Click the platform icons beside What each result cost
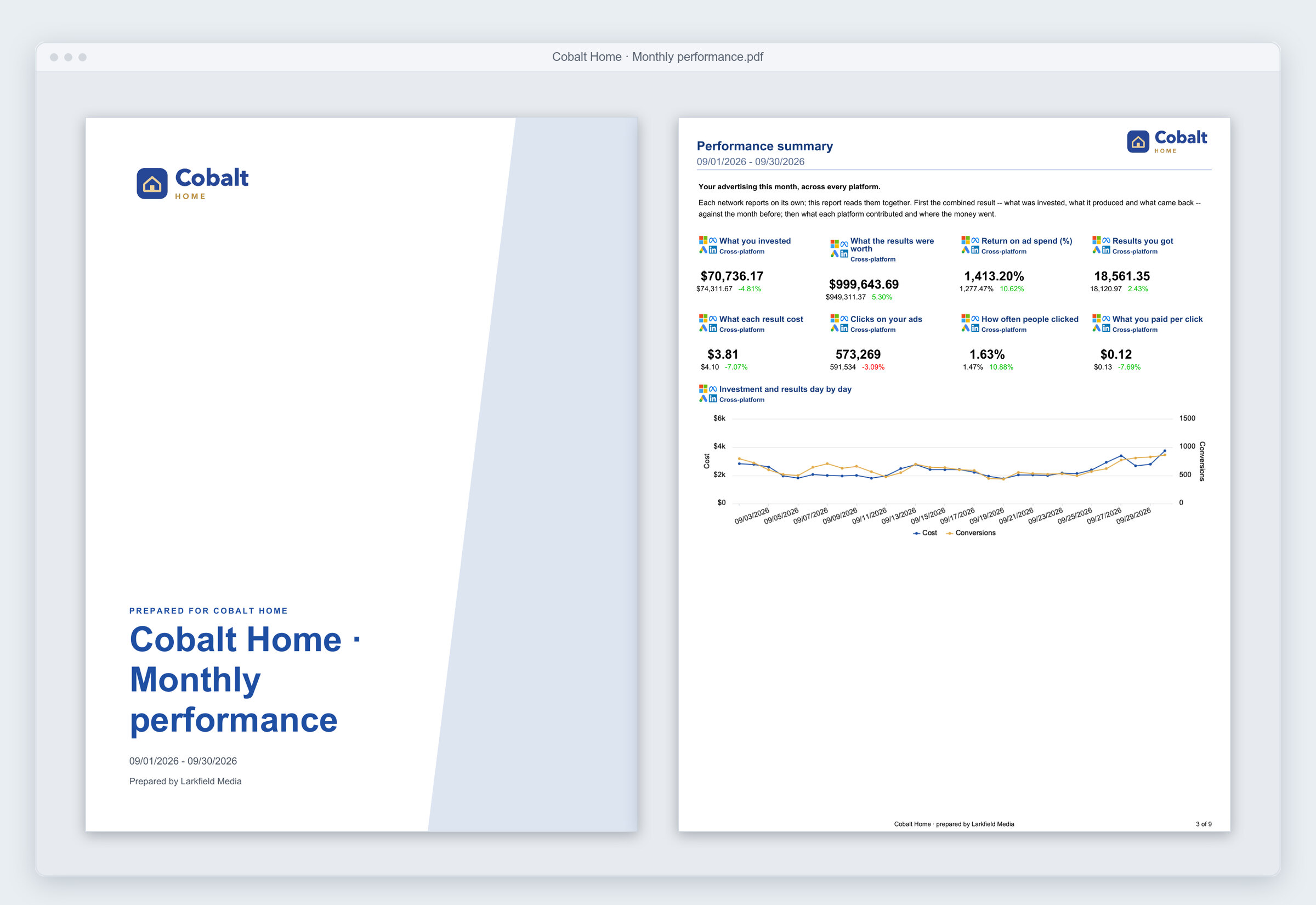 pos(708,323)
